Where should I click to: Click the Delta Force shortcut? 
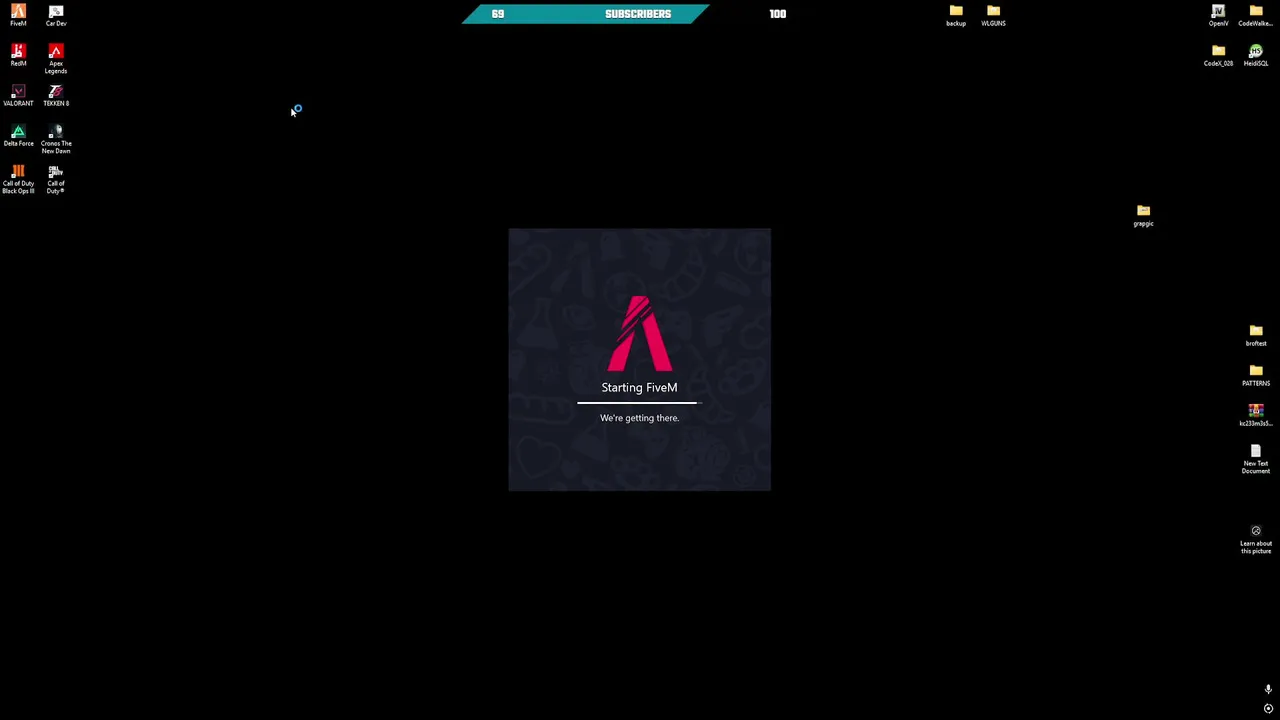click(x=18, y=135)
